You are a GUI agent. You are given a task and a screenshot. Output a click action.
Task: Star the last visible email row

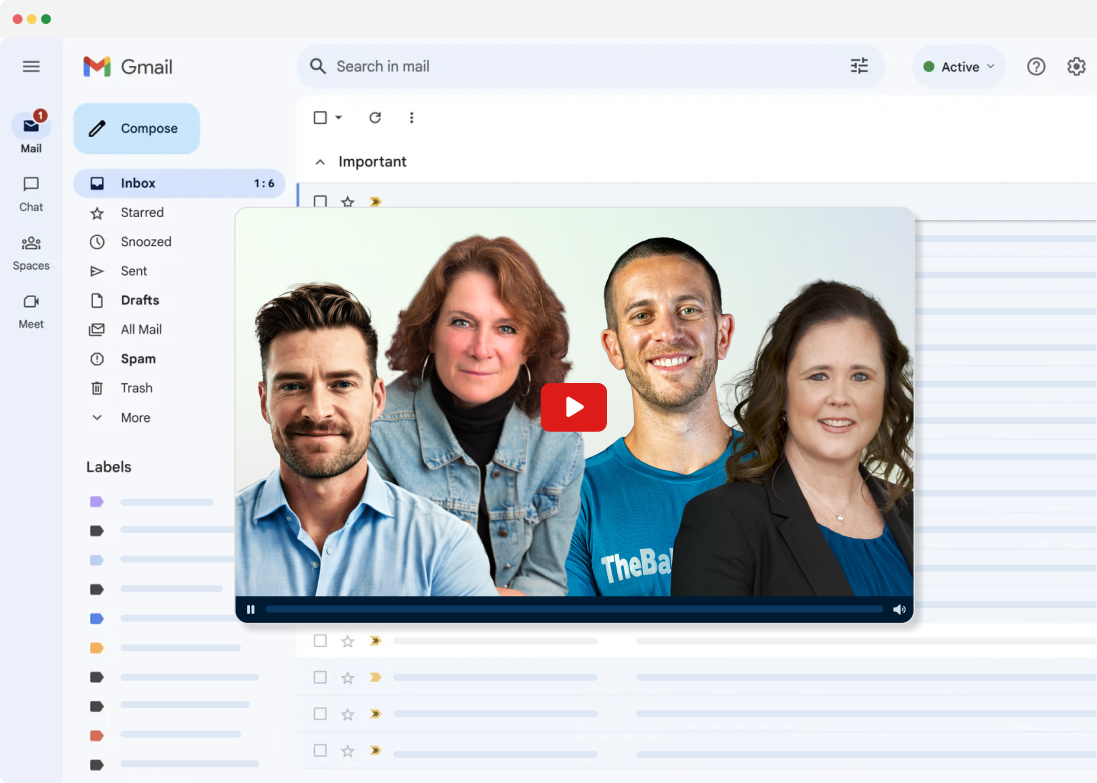[x=348, y=751]
